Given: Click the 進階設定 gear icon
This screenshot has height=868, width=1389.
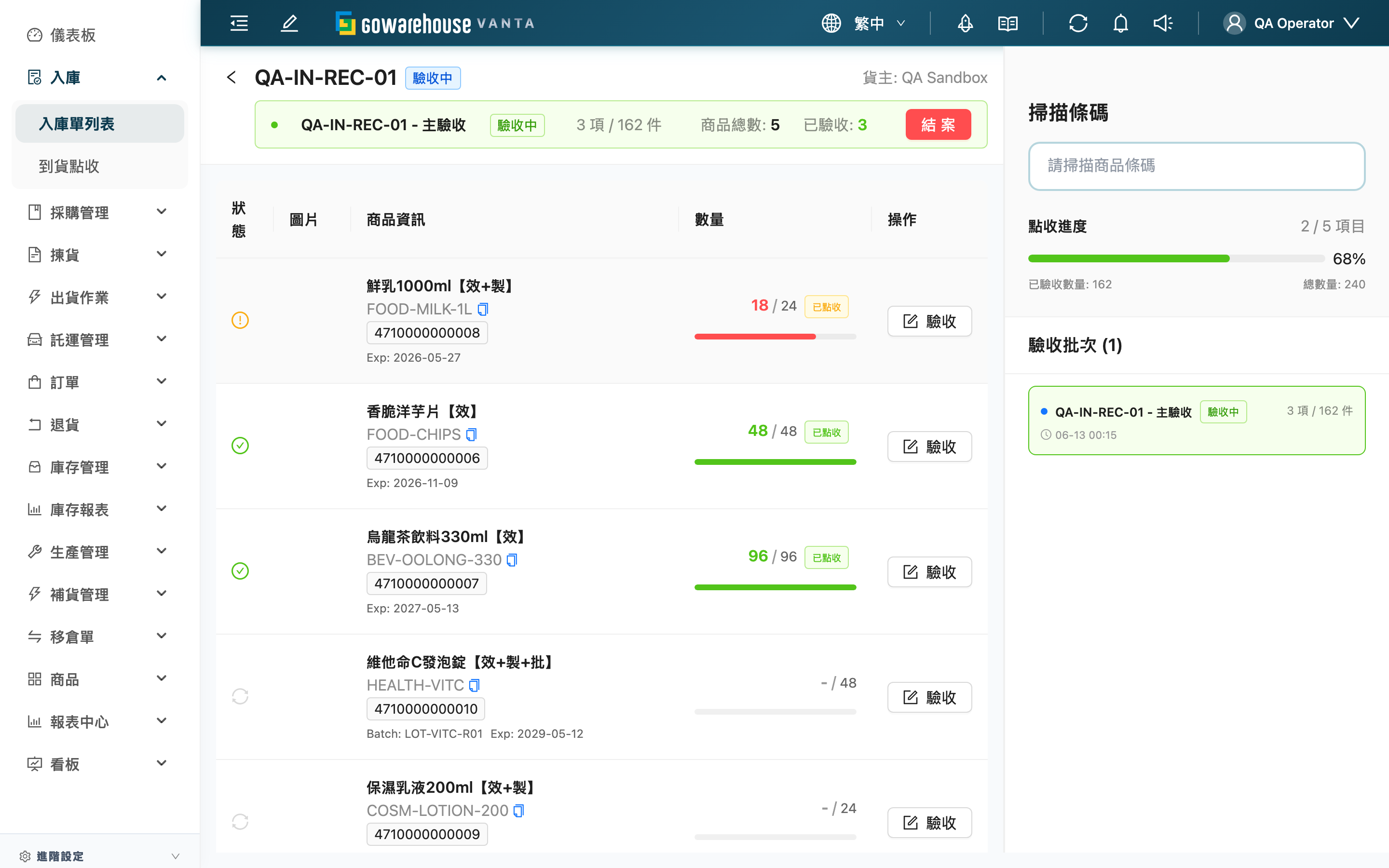Looking at the screenshot, I should click(x=25, y=856).
